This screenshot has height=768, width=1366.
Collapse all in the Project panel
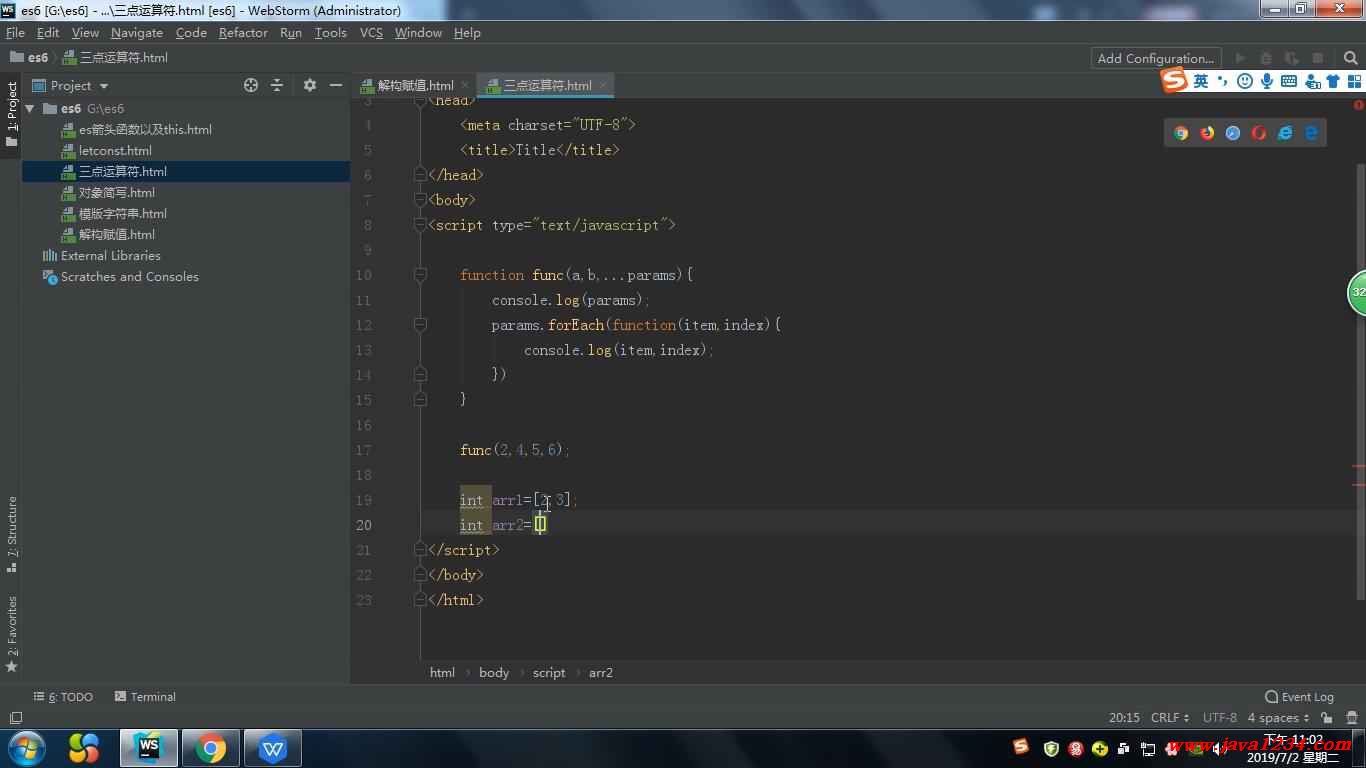277,85
